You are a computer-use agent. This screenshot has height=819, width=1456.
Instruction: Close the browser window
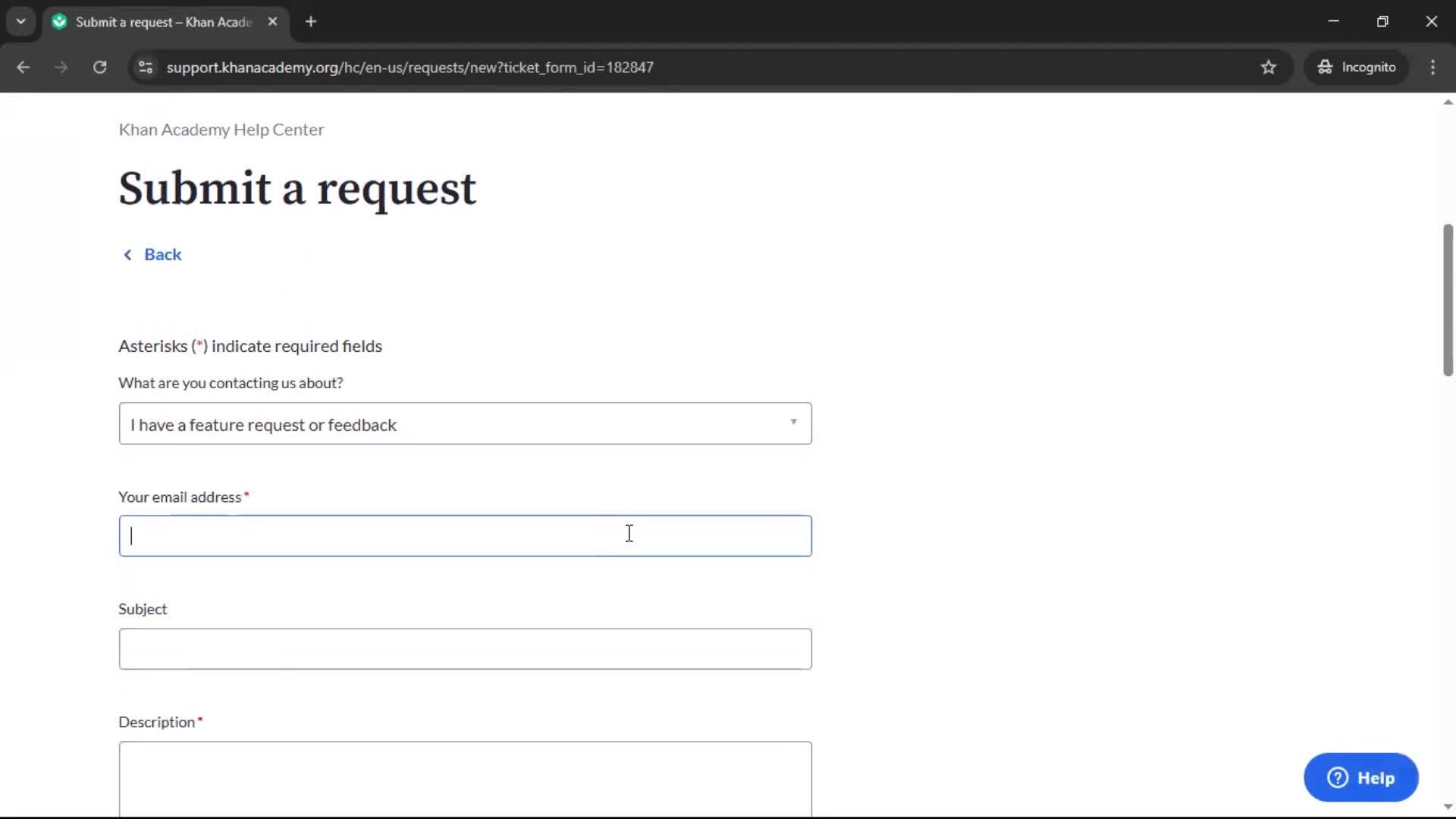1431,21
